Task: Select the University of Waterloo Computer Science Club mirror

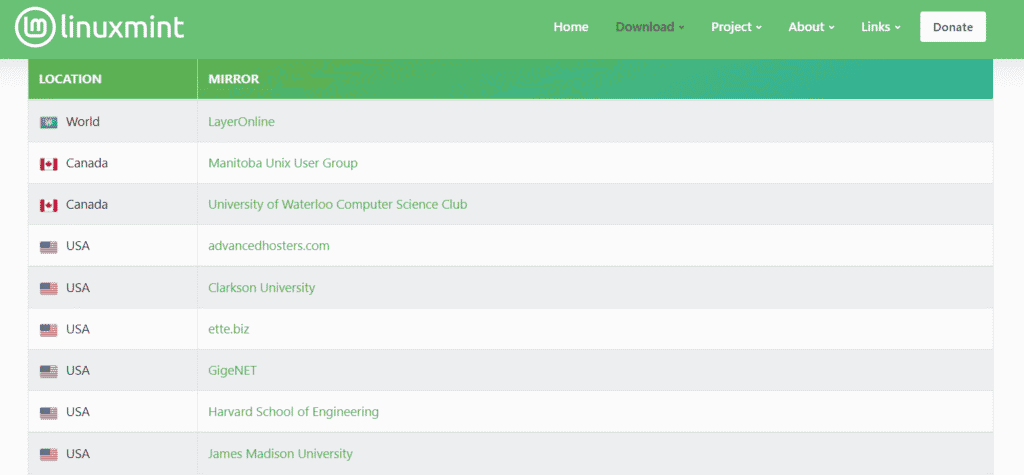Action: (x=337, y=205)
